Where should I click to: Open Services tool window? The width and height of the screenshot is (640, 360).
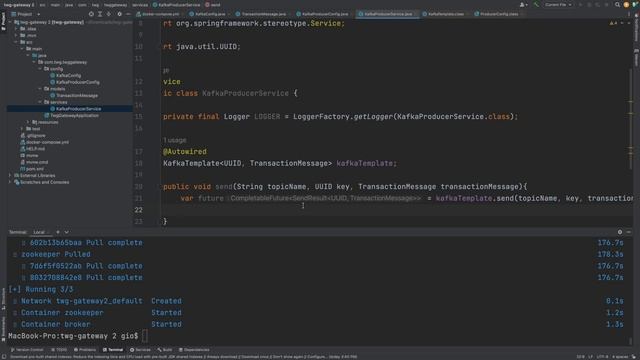[x=140, y=350]
